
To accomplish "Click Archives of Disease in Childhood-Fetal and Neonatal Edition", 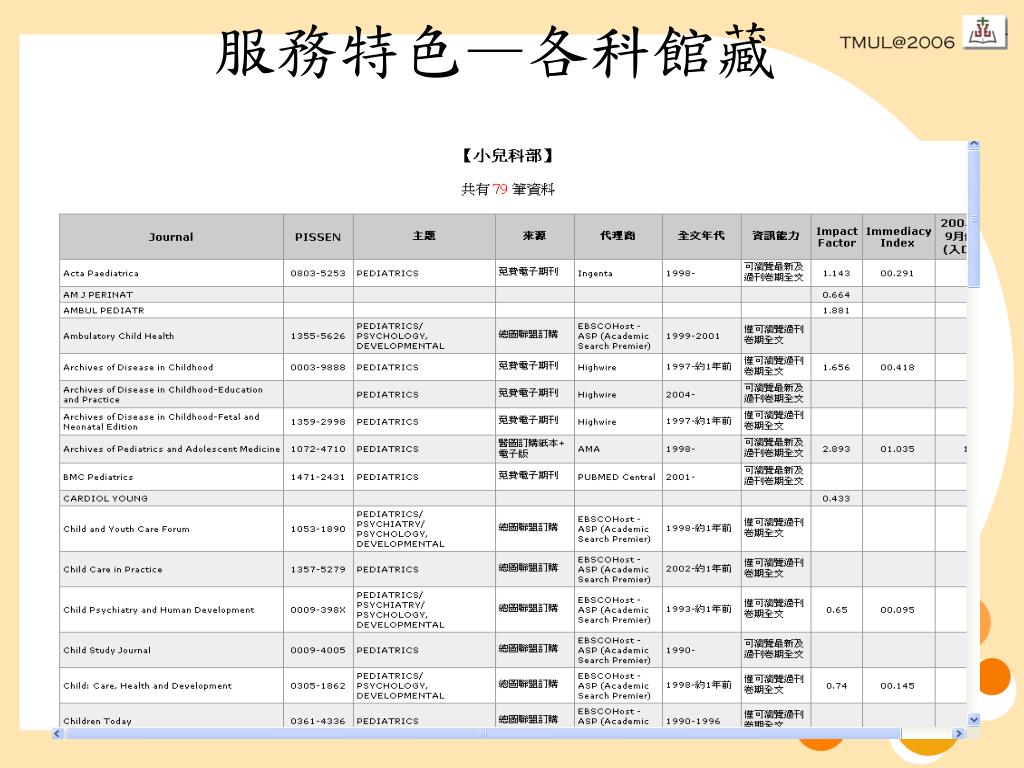I will 161,421.
